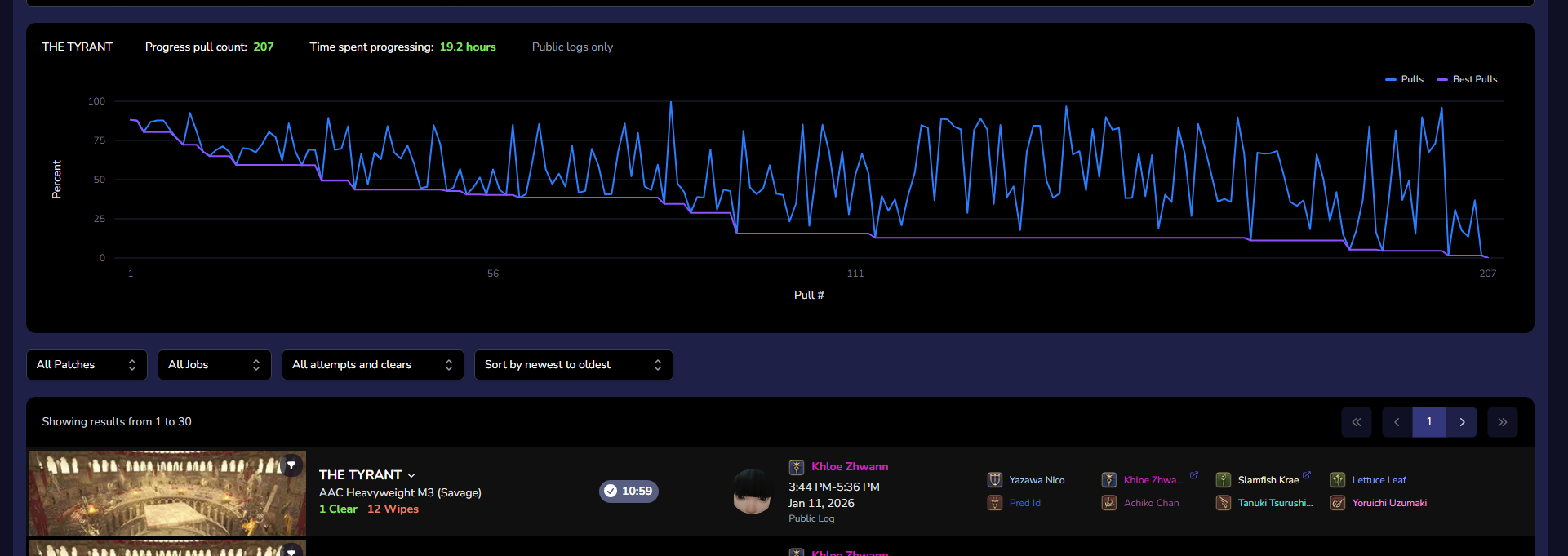Open Khloe Zhwa... party member link
The width and height of the screenshot is (1568, 556).
[x=1153, y=480]
